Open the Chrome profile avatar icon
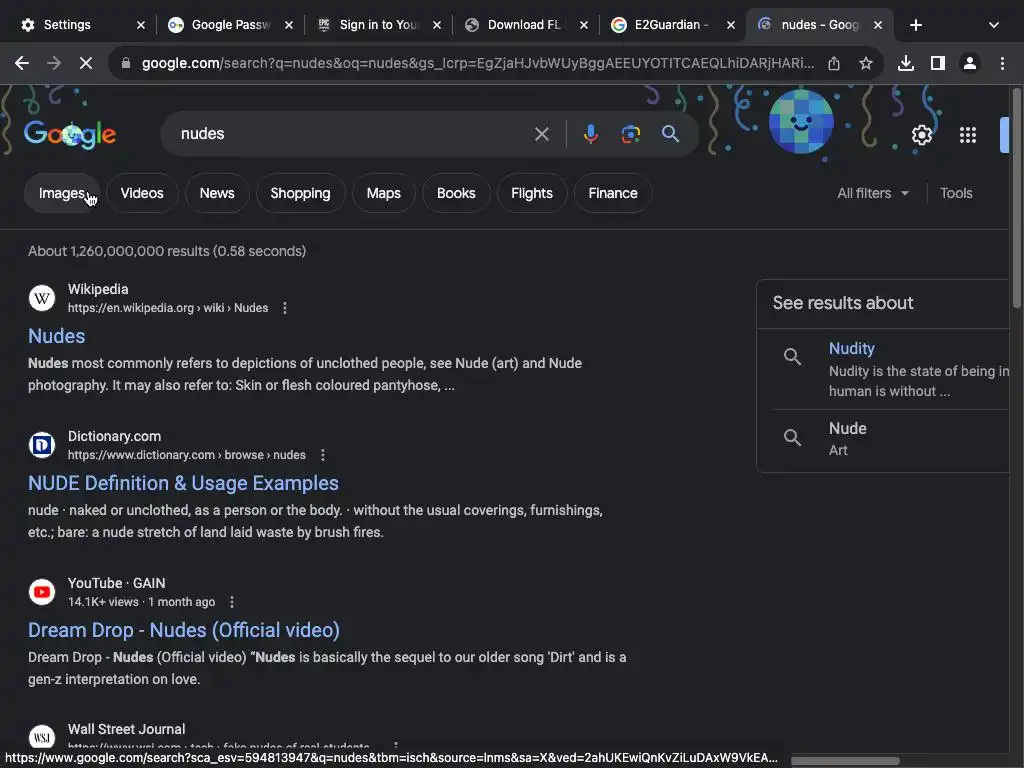The image size is (1024, 768). 970,63
